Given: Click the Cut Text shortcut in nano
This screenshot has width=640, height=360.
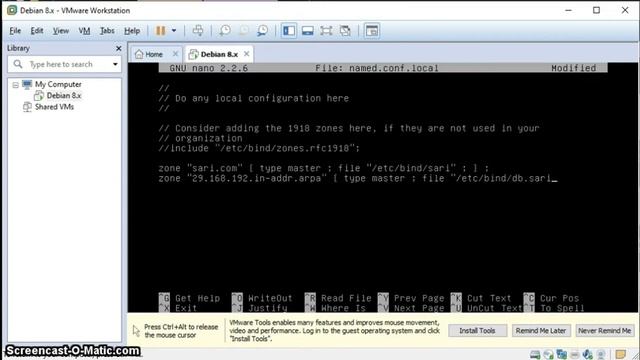Looking at the screenshot, I should [x=481, y=298].
